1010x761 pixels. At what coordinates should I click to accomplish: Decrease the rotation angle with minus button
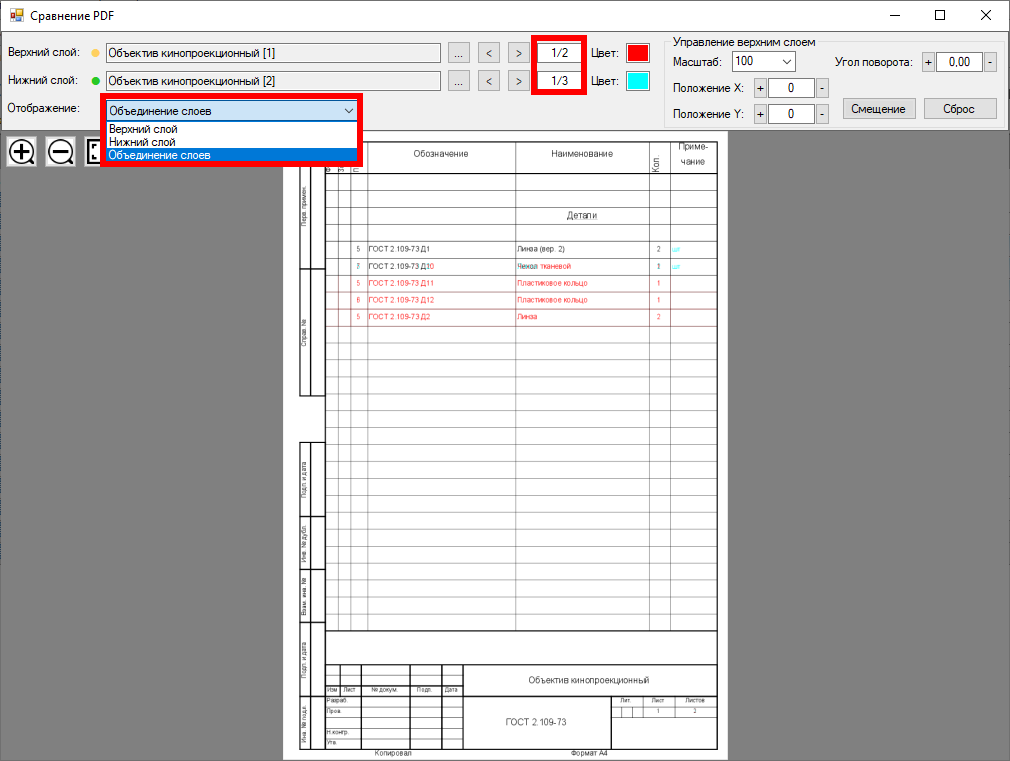[x=990, y=62]
